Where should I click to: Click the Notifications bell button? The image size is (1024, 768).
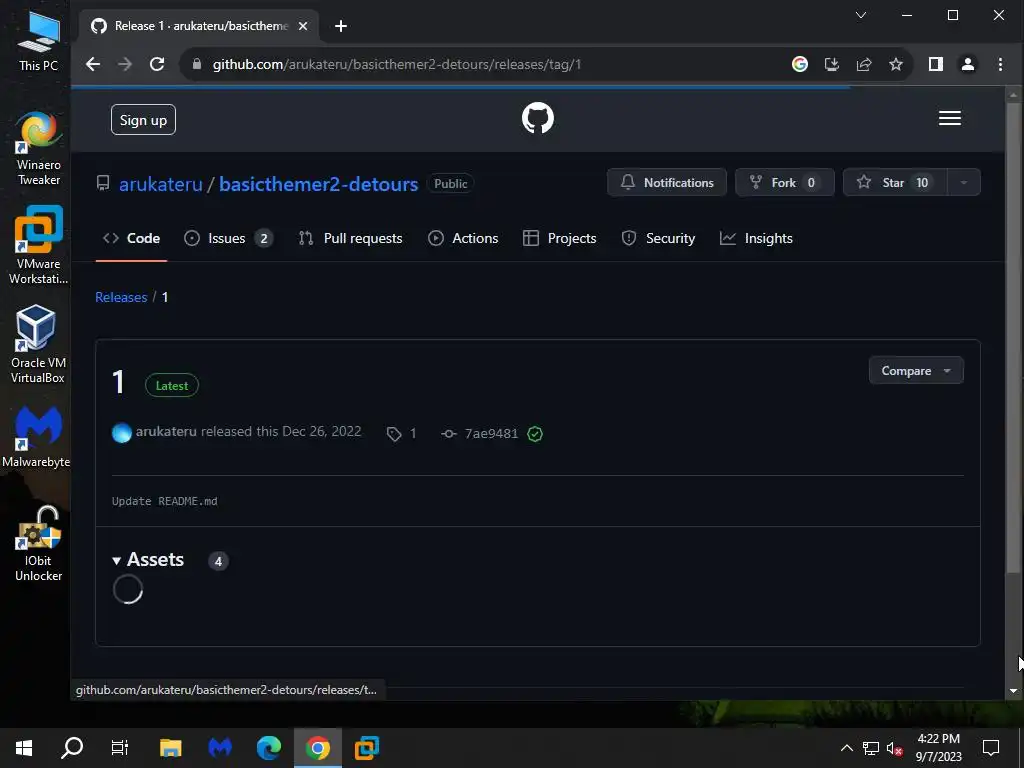click(x=667, y=182)
